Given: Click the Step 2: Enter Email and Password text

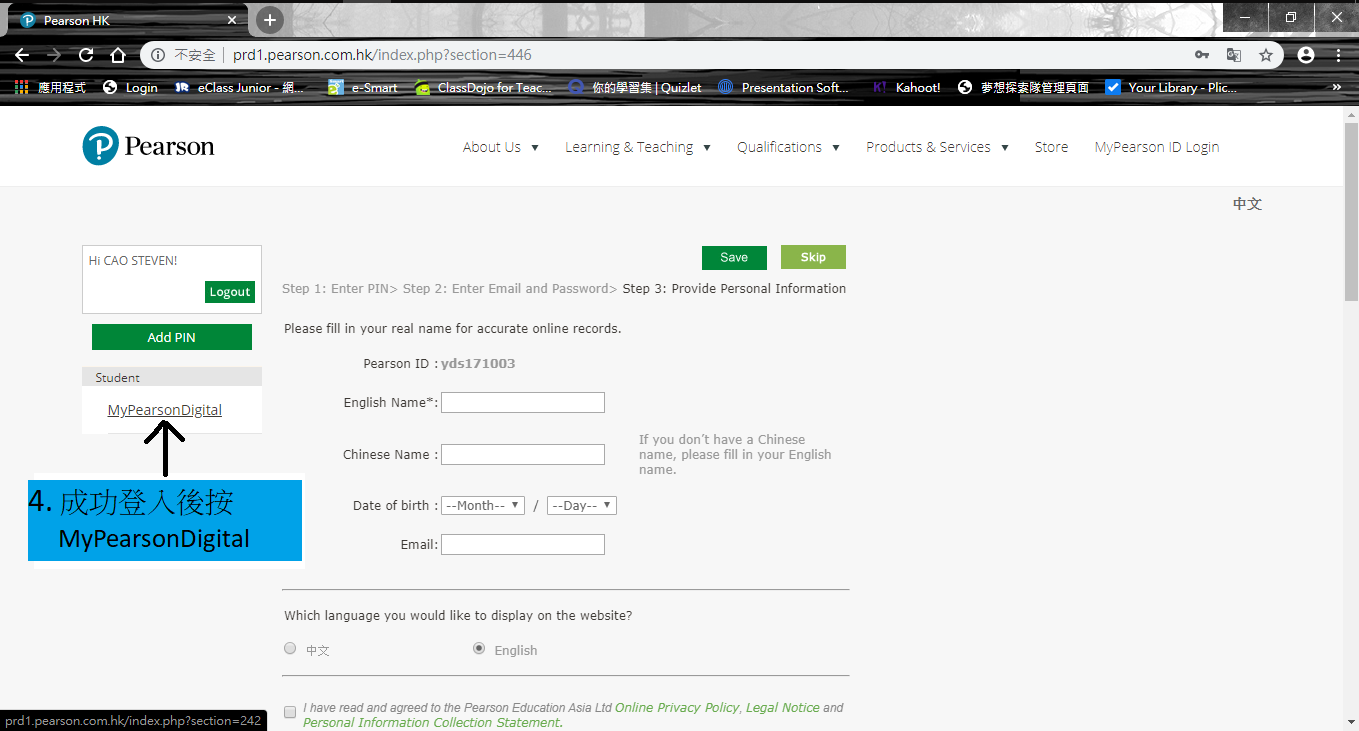Looking at the screenshot, I should coord(506,288).
